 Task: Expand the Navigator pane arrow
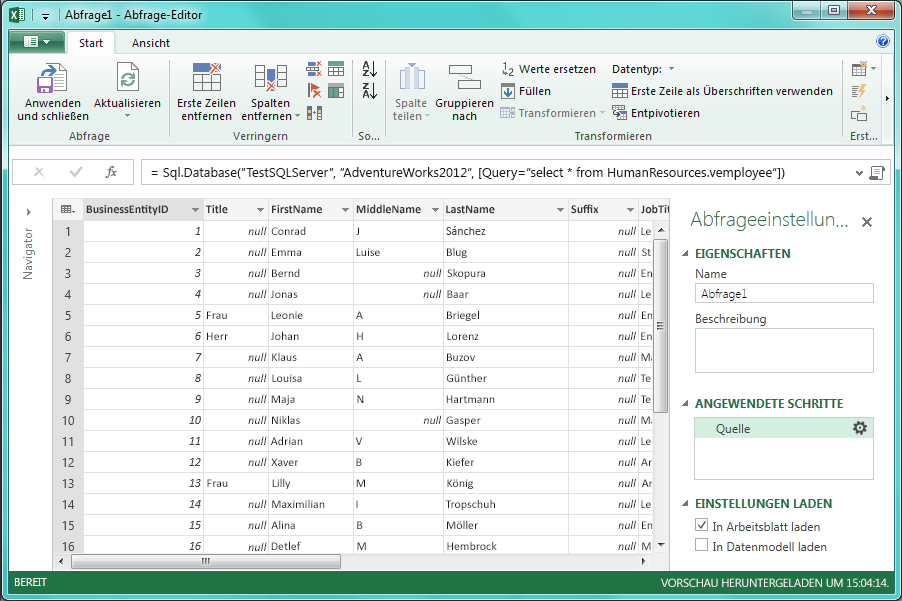(28, 212)
